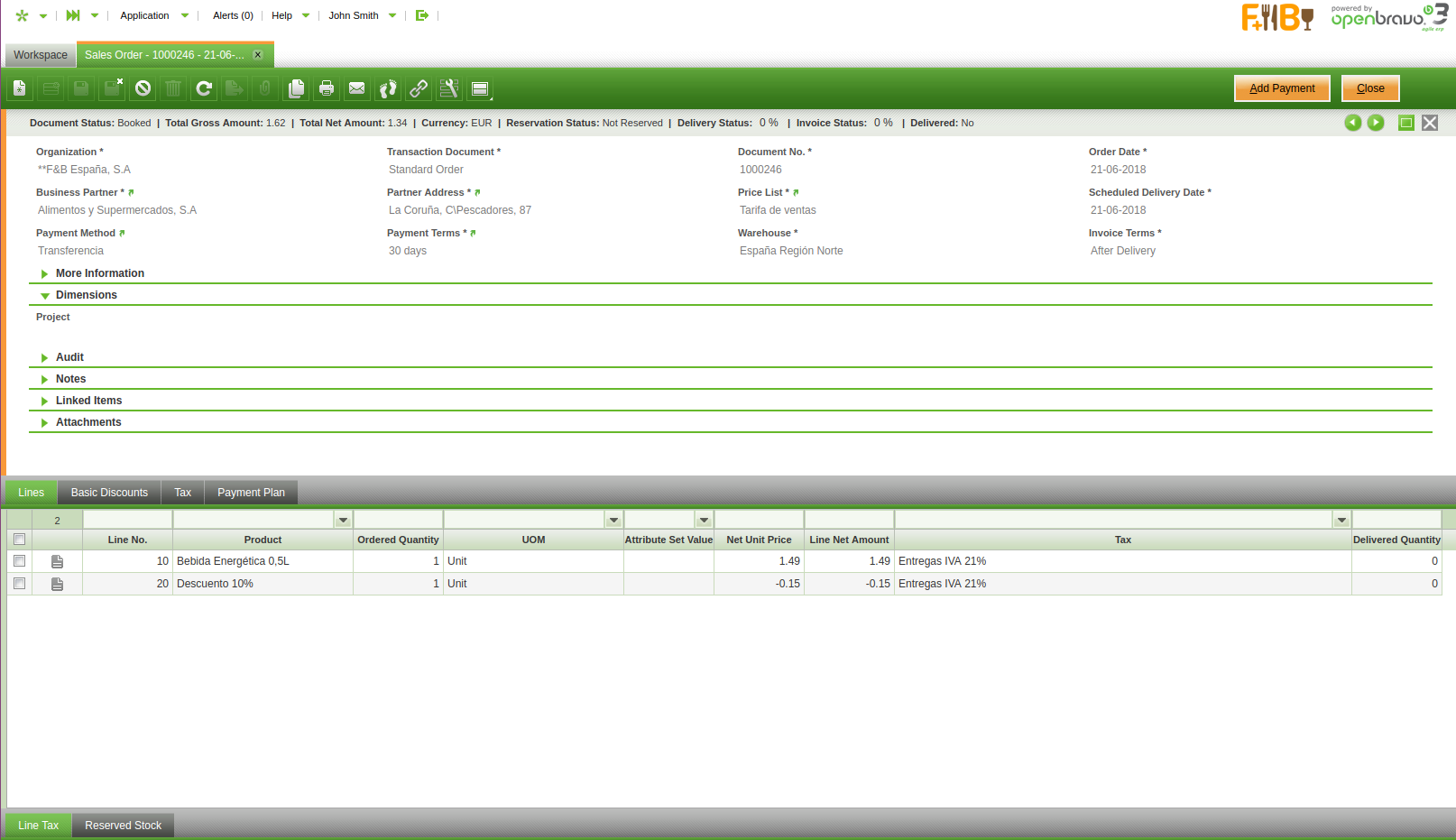
Task: Click the Add Payment button
Action: (1281, 88)
